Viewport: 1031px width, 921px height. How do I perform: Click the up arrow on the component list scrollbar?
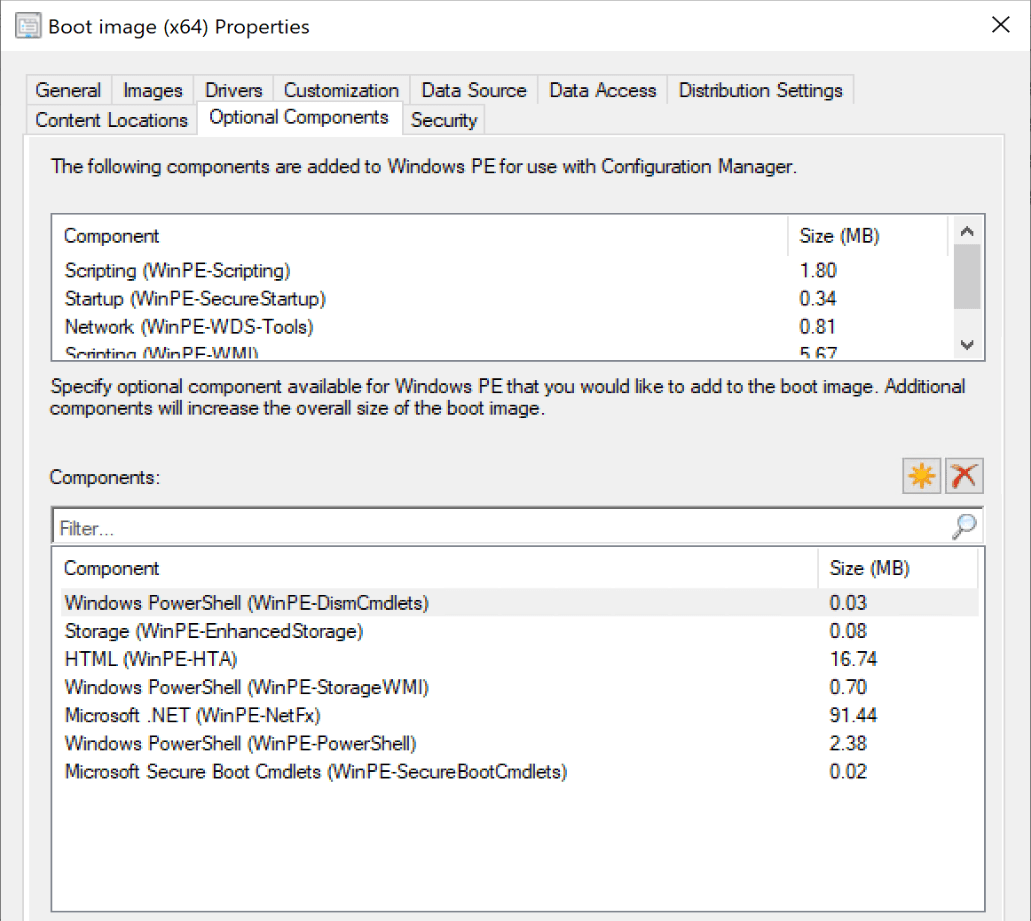click(x=966, y=231)
